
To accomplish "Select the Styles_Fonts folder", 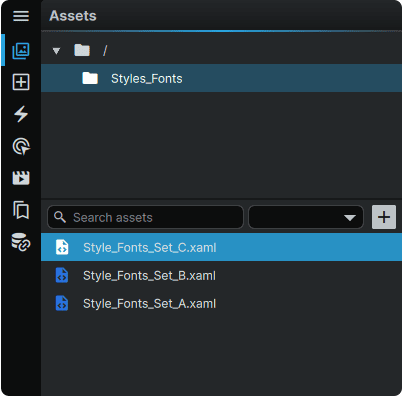I will coord(221,78).
